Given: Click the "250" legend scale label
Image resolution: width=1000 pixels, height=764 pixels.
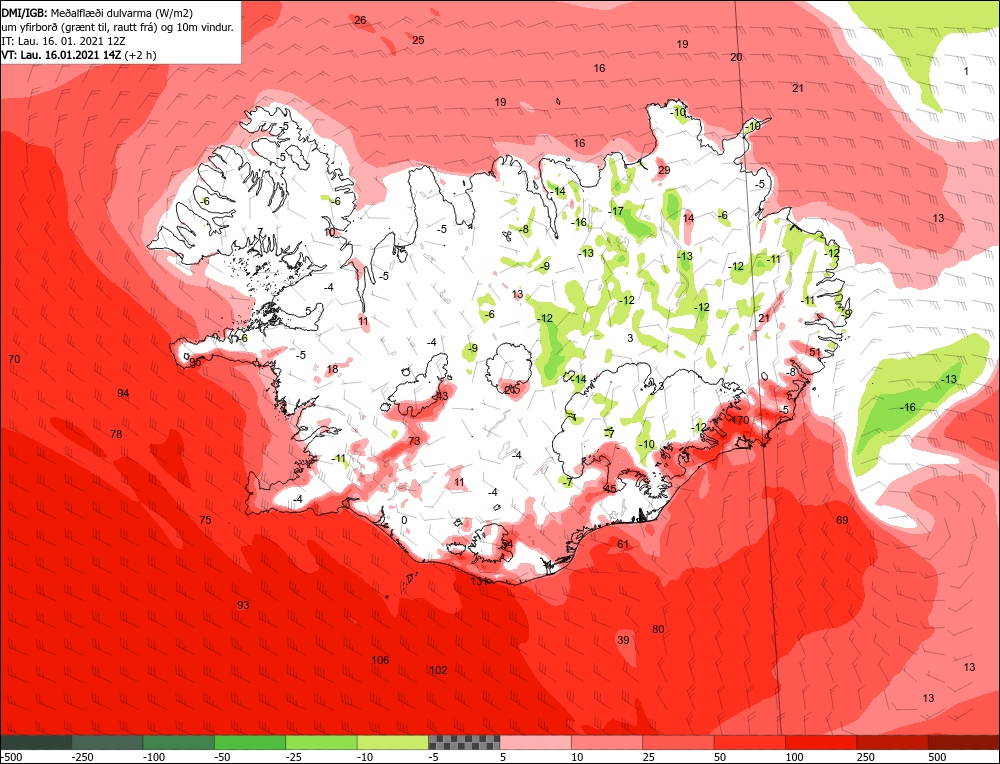Looking at the screenshot, I should (866, 757).
